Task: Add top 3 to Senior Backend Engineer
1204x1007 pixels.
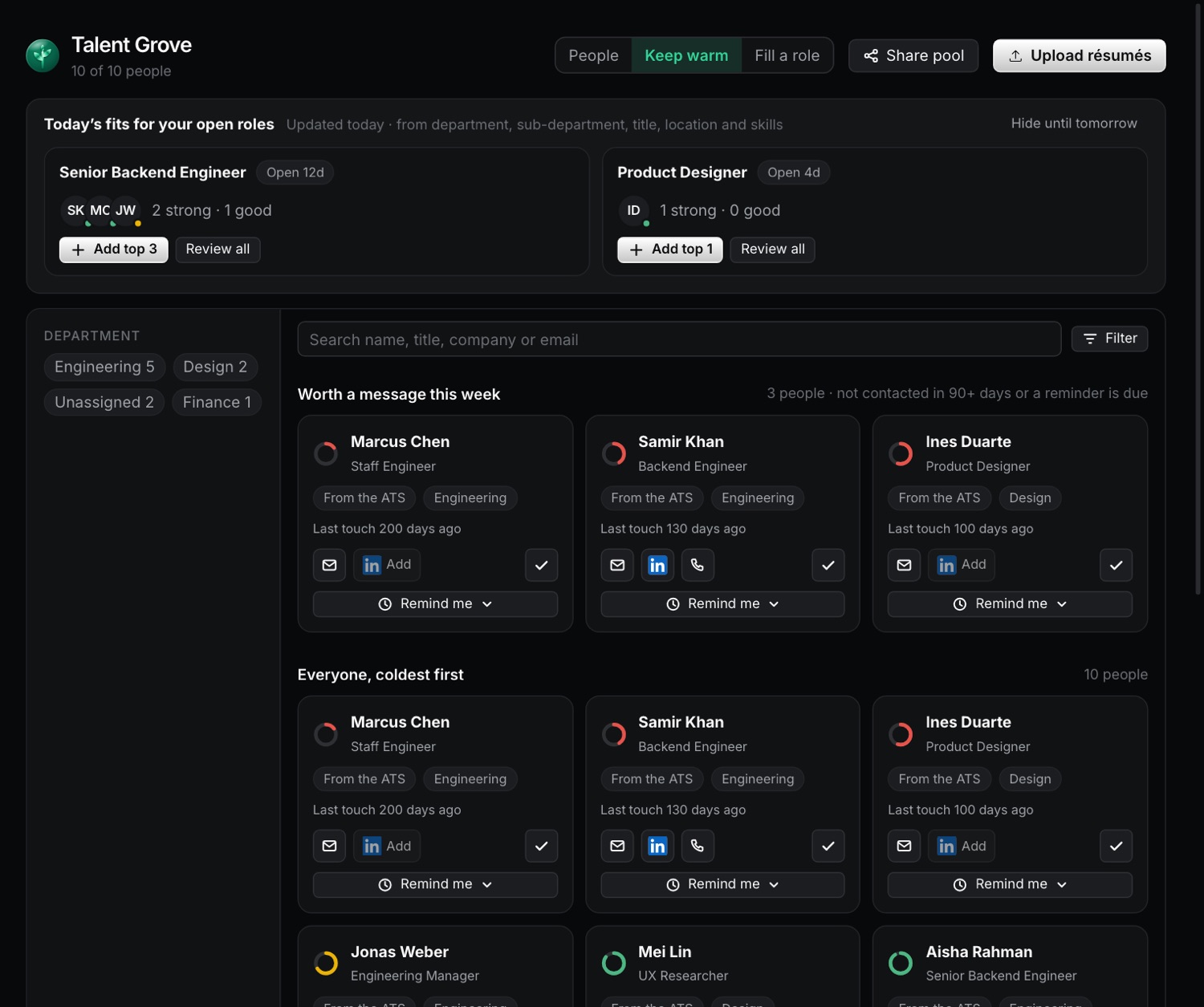Action: coord(114,250)
